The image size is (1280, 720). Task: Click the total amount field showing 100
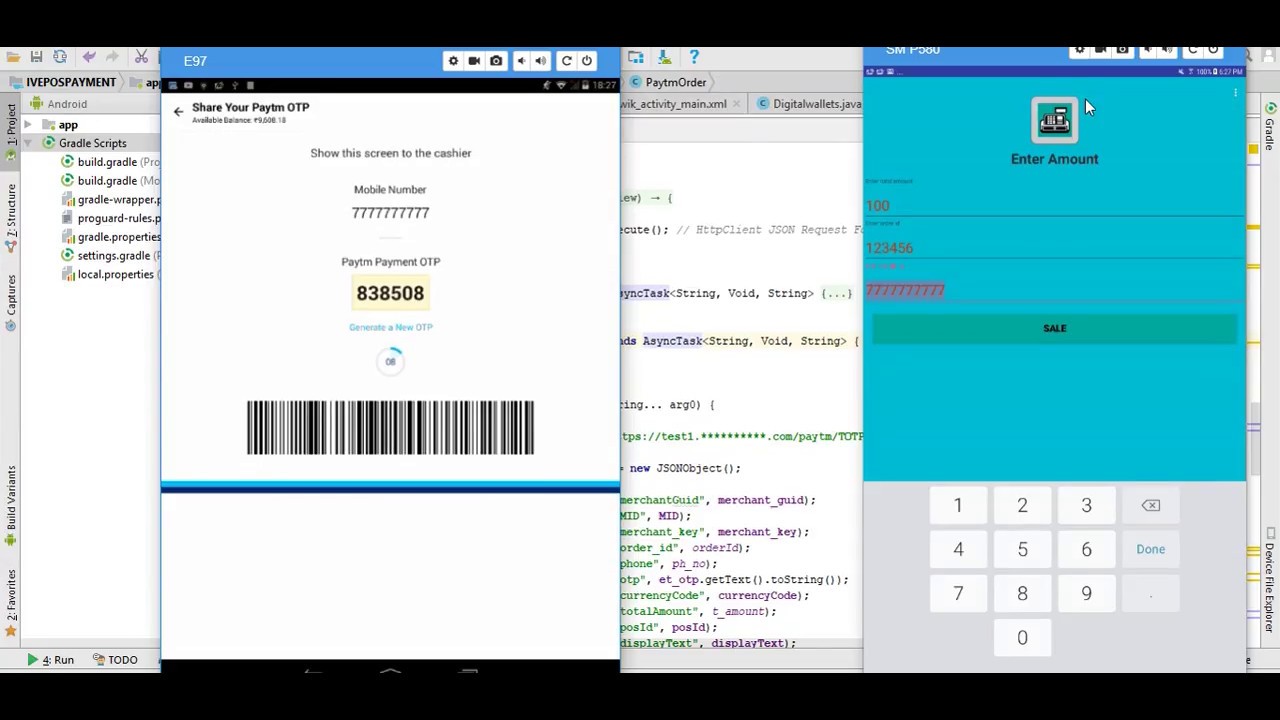pyautogui.click(x=1054, y=205)
